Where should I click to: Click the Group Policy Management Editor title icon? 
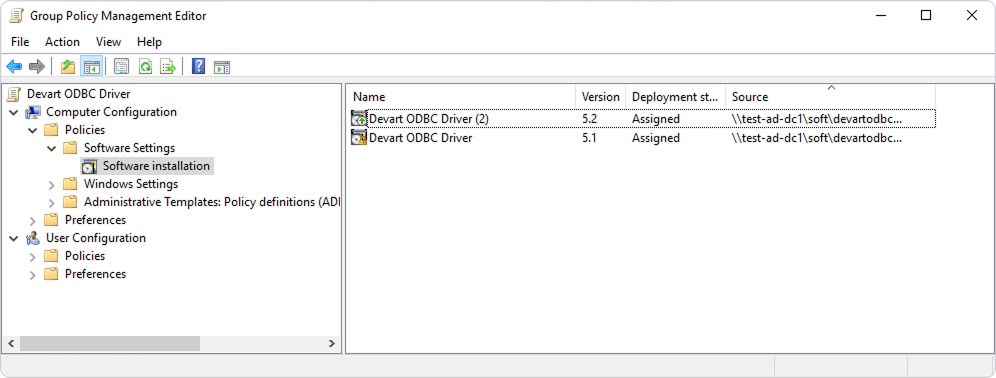17,16
